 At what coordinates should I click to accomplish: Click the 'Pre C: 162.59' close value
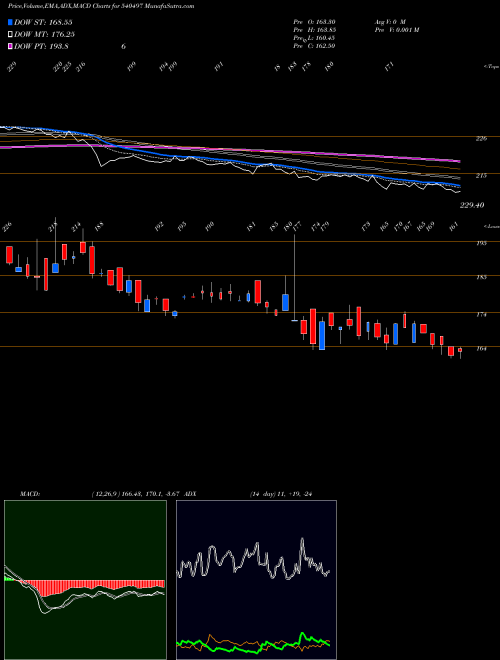click(x=314, y=46)
